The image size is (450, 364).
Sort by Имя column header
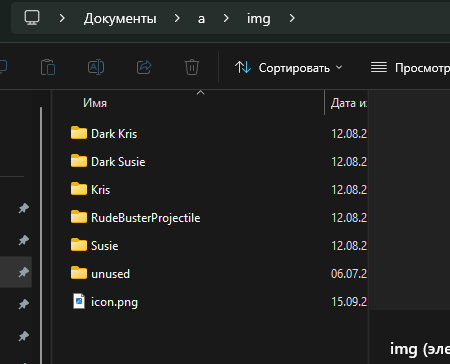click(x=95, y=103)
